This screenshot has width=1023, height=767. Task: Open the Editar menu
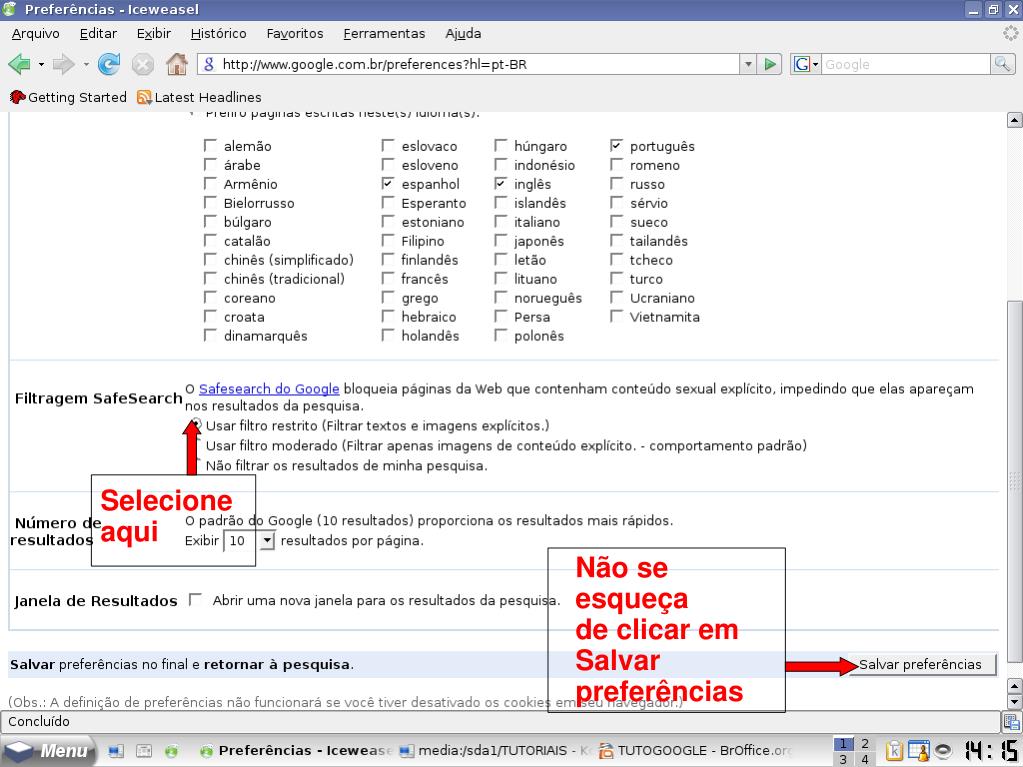[x=98, y=33]
